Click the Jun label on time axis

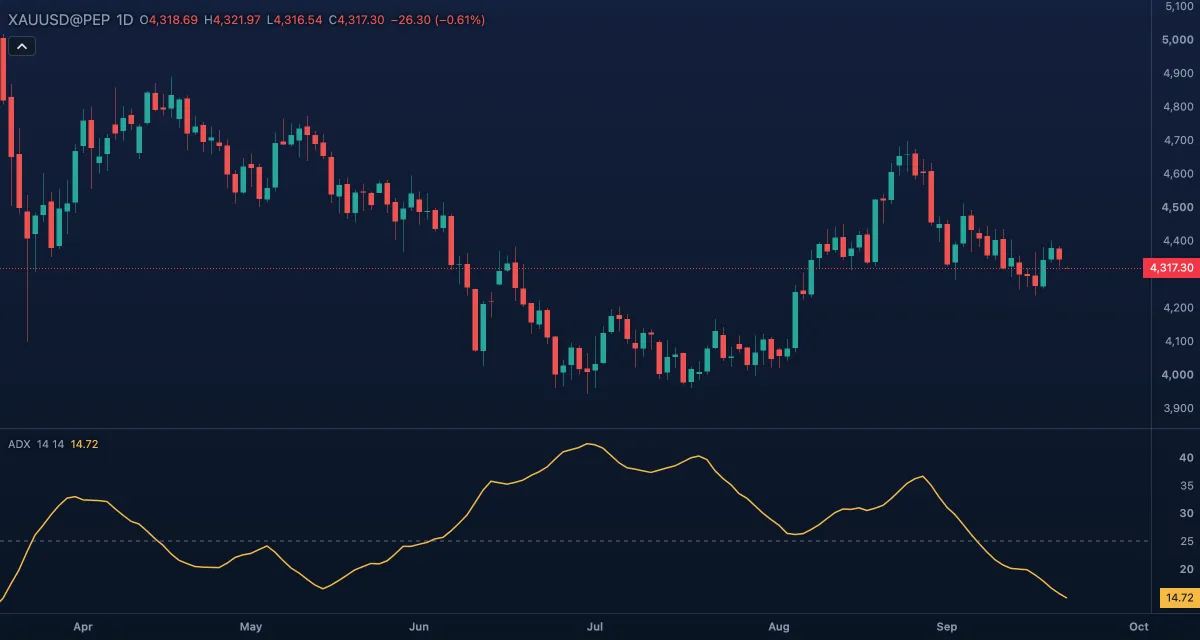point(419,627)
